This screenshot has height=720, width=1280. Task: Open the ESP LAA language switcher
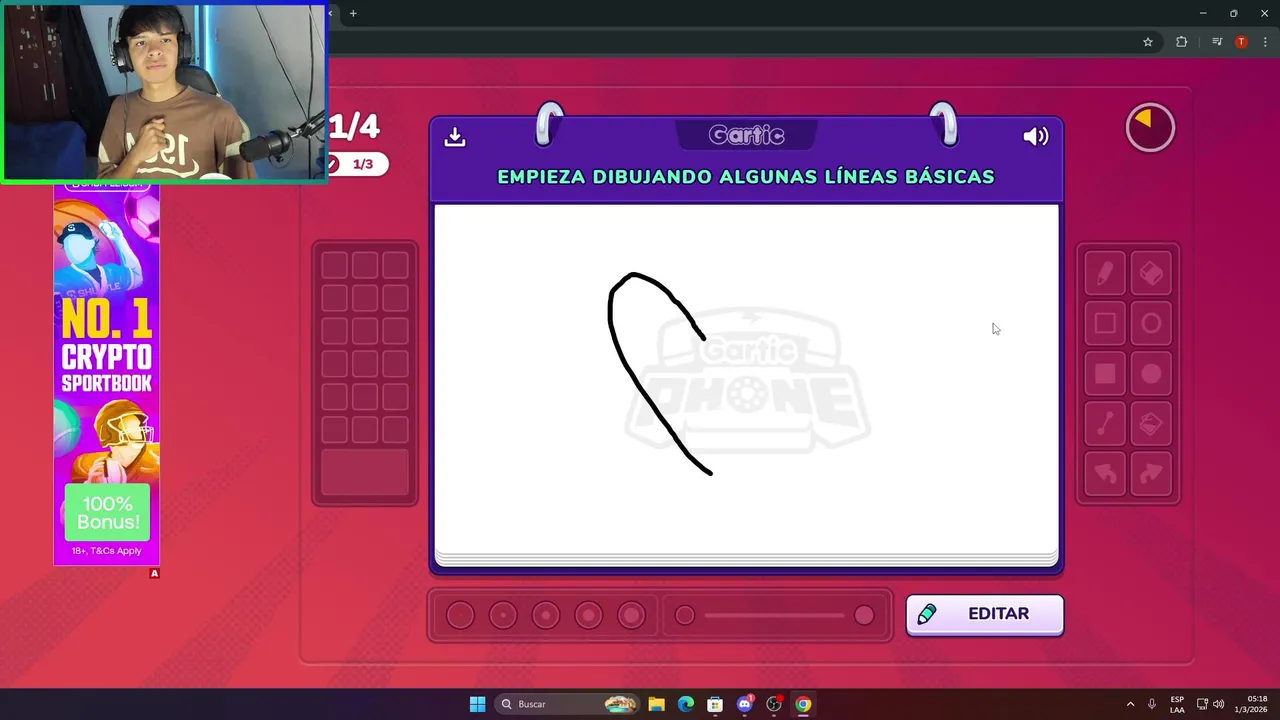pyautogui.click(x=1177, y=704)
